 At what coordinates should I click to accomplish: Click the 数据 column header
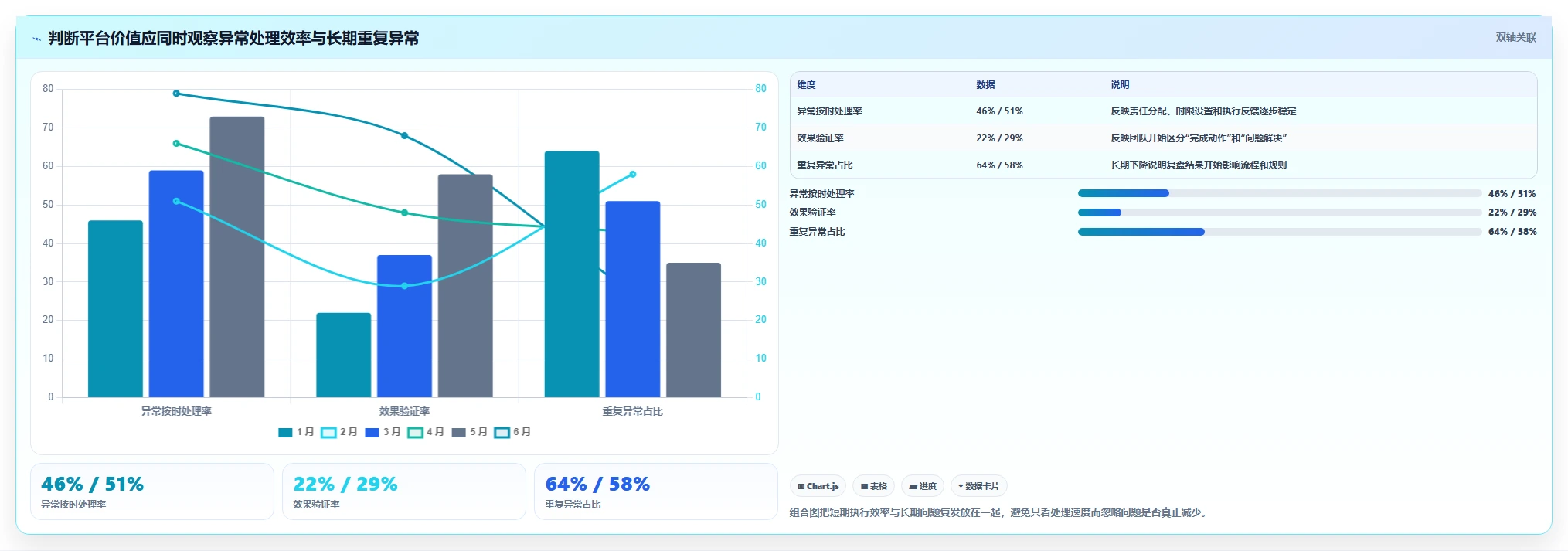pyautogui.click(x=985, y=85)
